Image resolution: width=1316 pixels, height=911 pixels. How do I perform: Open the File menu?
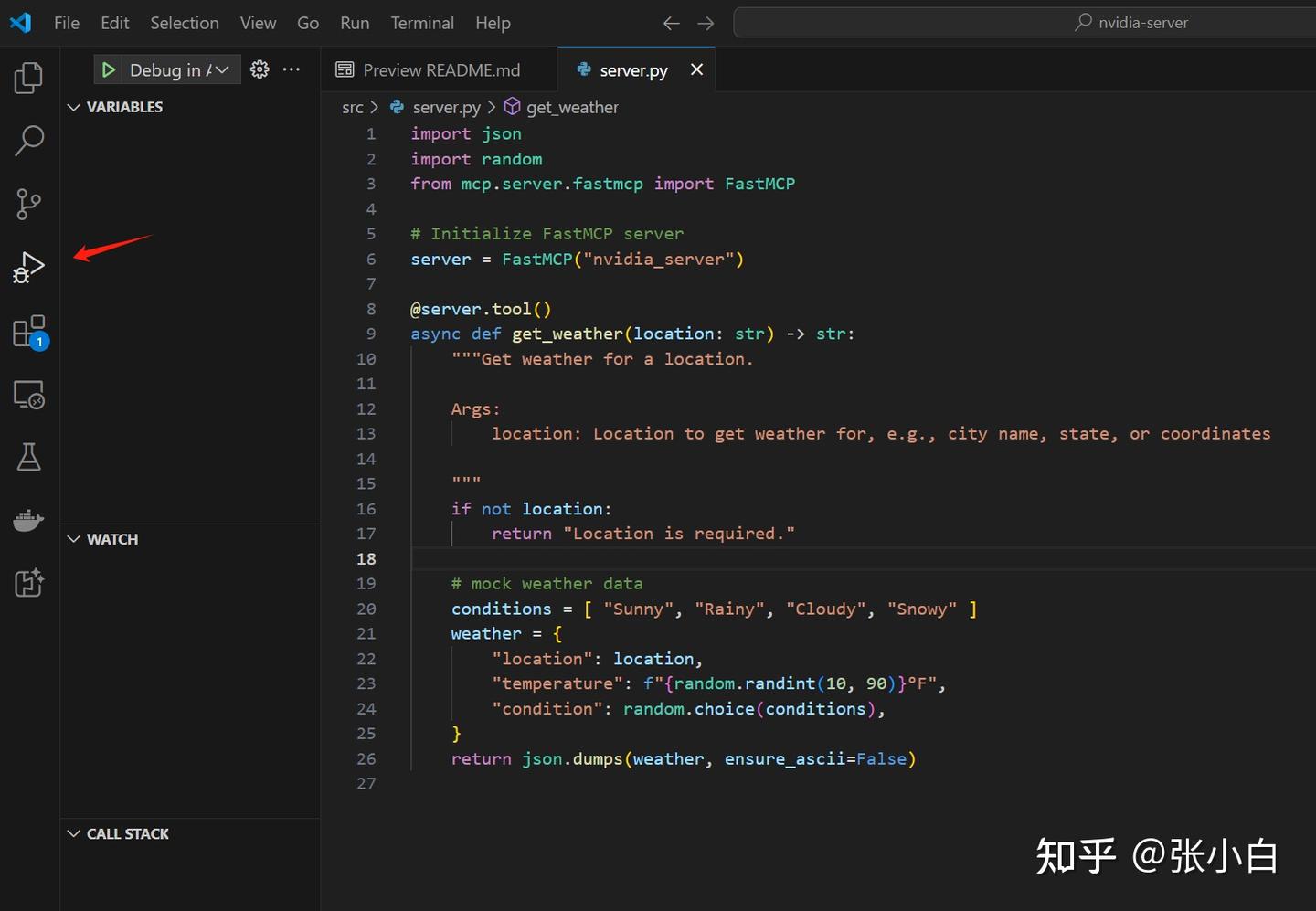point(67,23)
